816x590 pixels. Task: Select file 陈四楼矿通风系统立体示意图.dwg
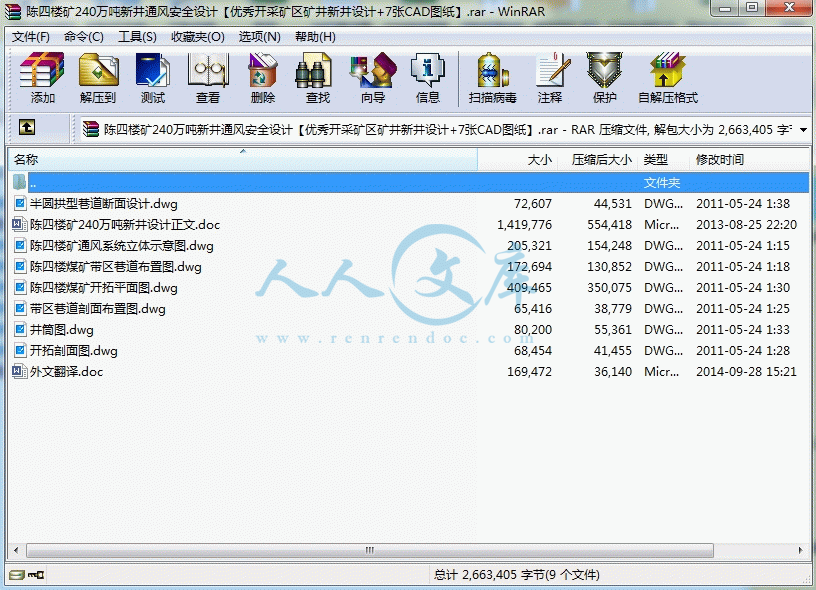click(122, 246)
